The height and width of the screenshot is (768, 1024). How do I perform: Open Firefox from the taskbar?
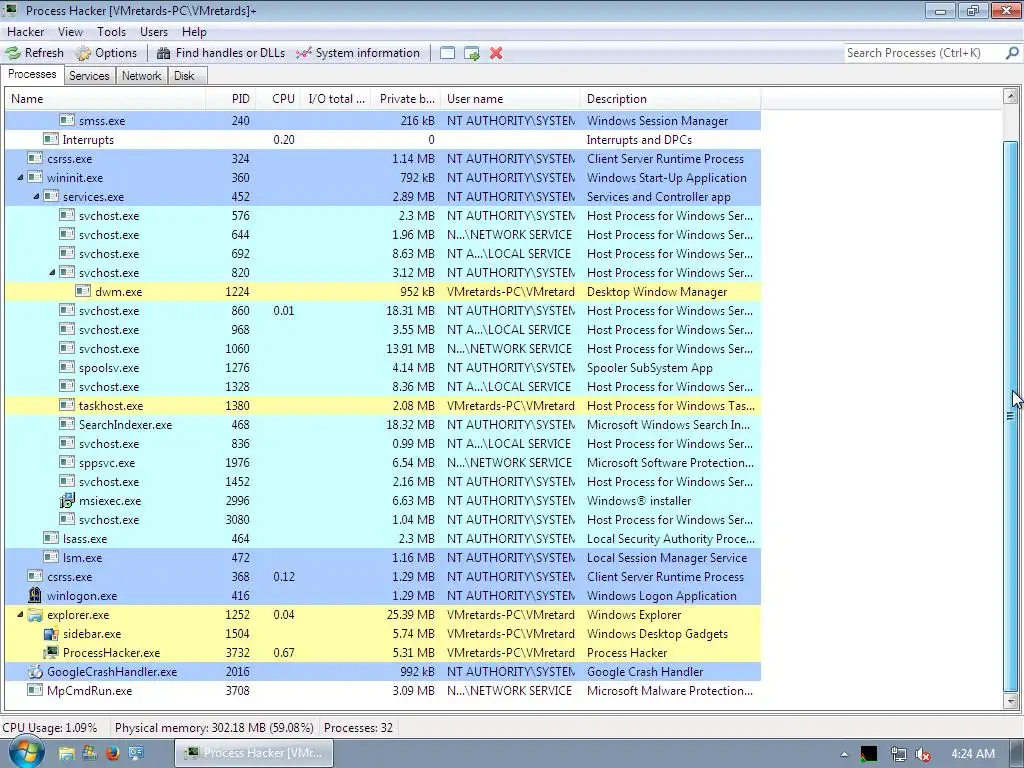pos(112,753)
